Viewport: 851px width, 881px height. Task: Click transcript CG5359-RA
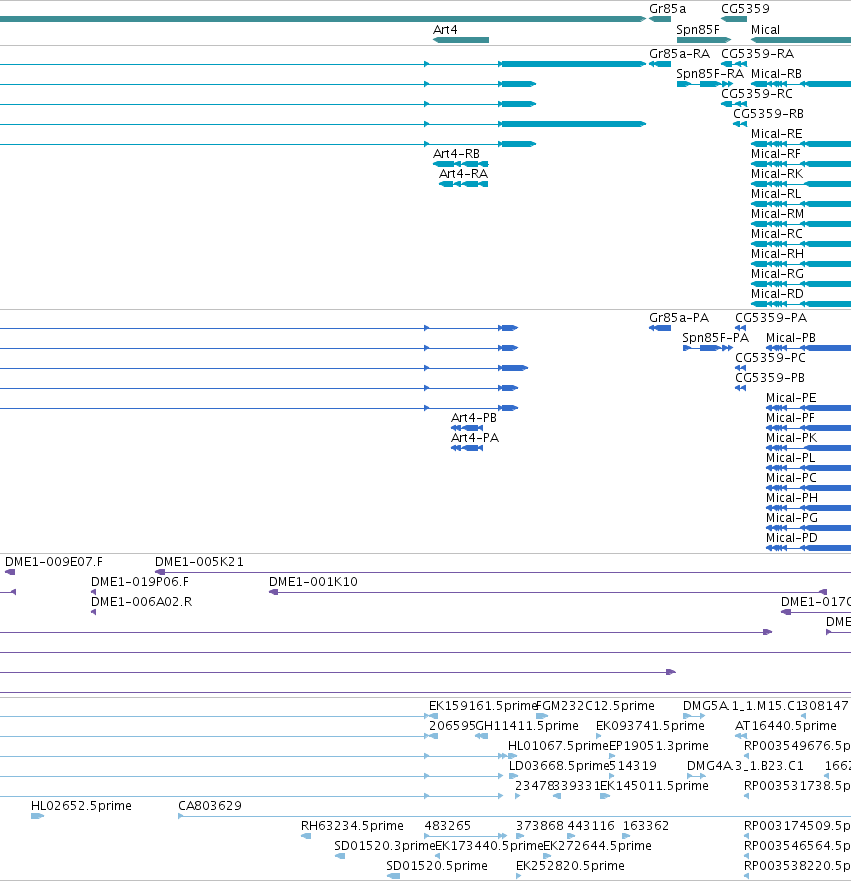tap(734, 64)
